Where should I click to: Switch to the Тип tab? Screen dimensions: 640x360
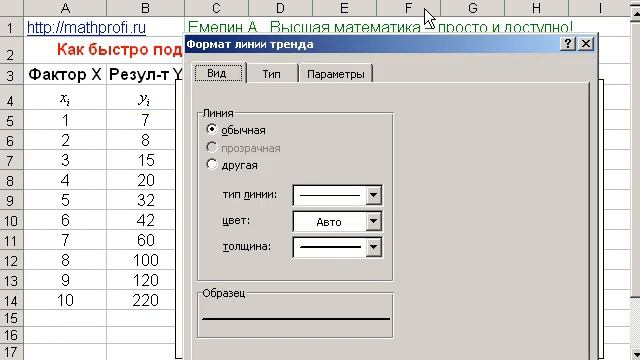click(x=271, y=74)
